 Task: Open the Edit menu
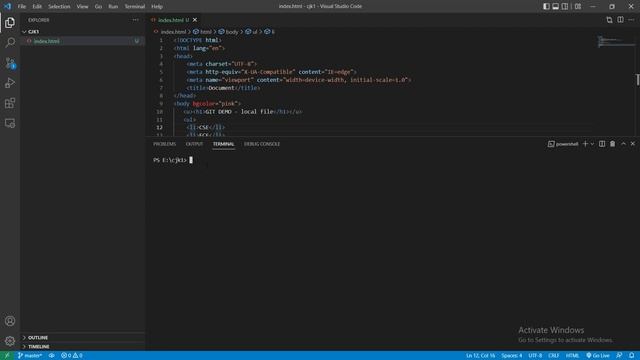(x=37, y=6)
